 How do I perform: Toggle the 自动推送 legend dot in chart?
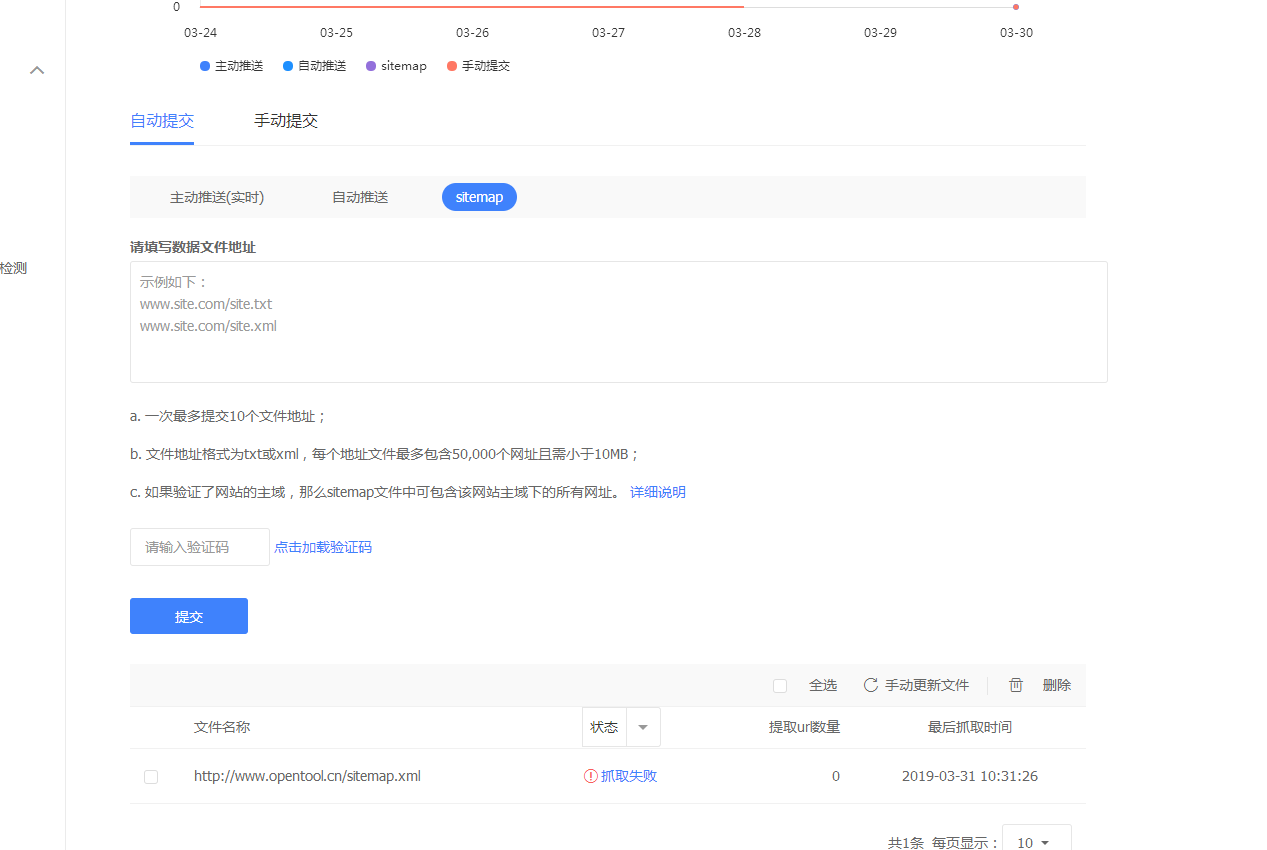click(288, 66)
